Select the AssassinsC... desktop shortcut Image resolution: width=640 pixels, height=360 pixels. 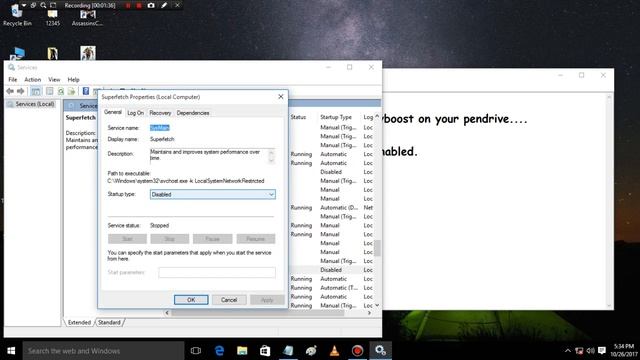pos(87,18)
